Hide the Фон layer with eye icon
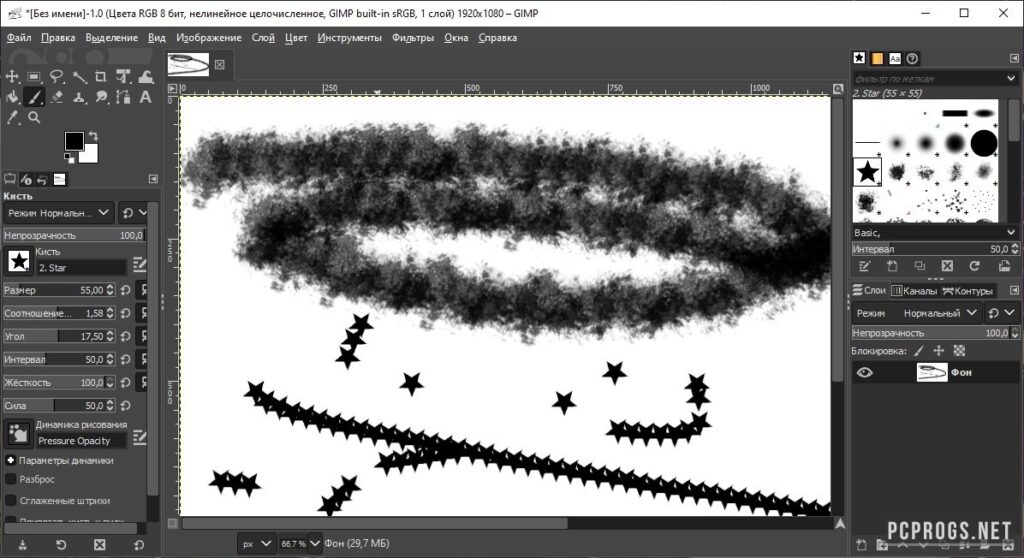1024x558 pixels. click(865, 372)
